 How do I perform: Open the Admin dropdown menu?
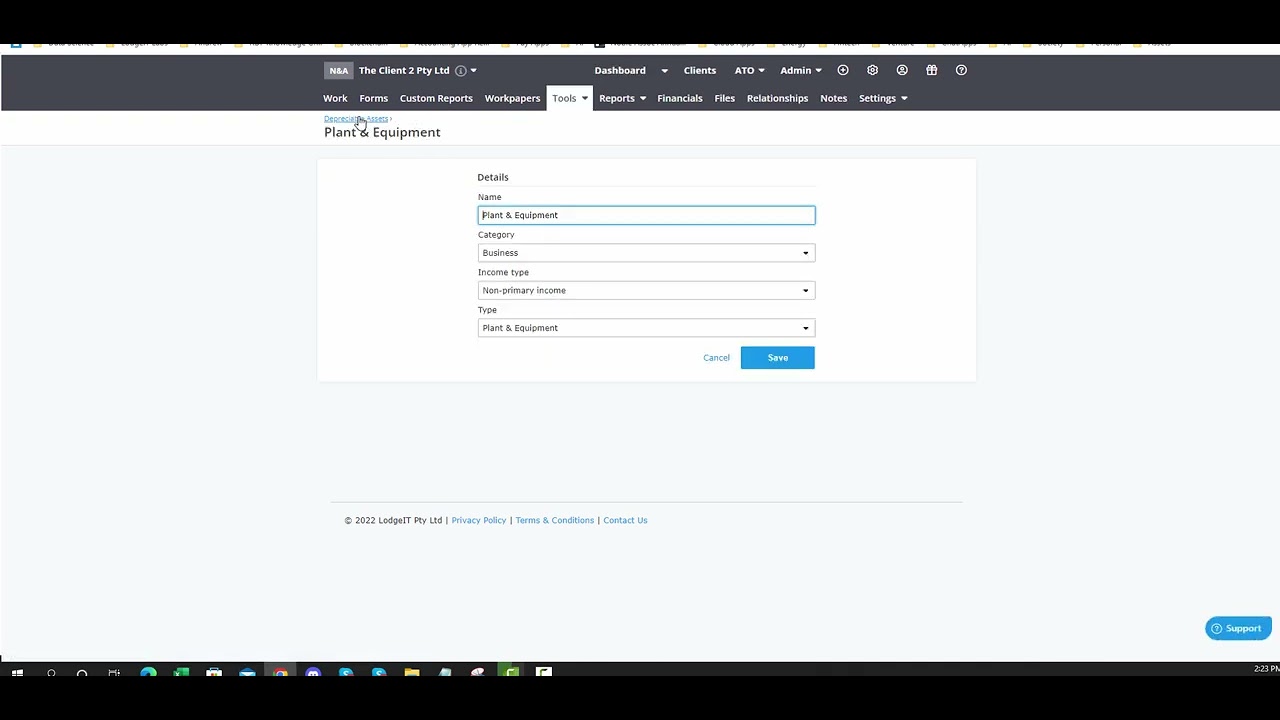pos(801,70)
